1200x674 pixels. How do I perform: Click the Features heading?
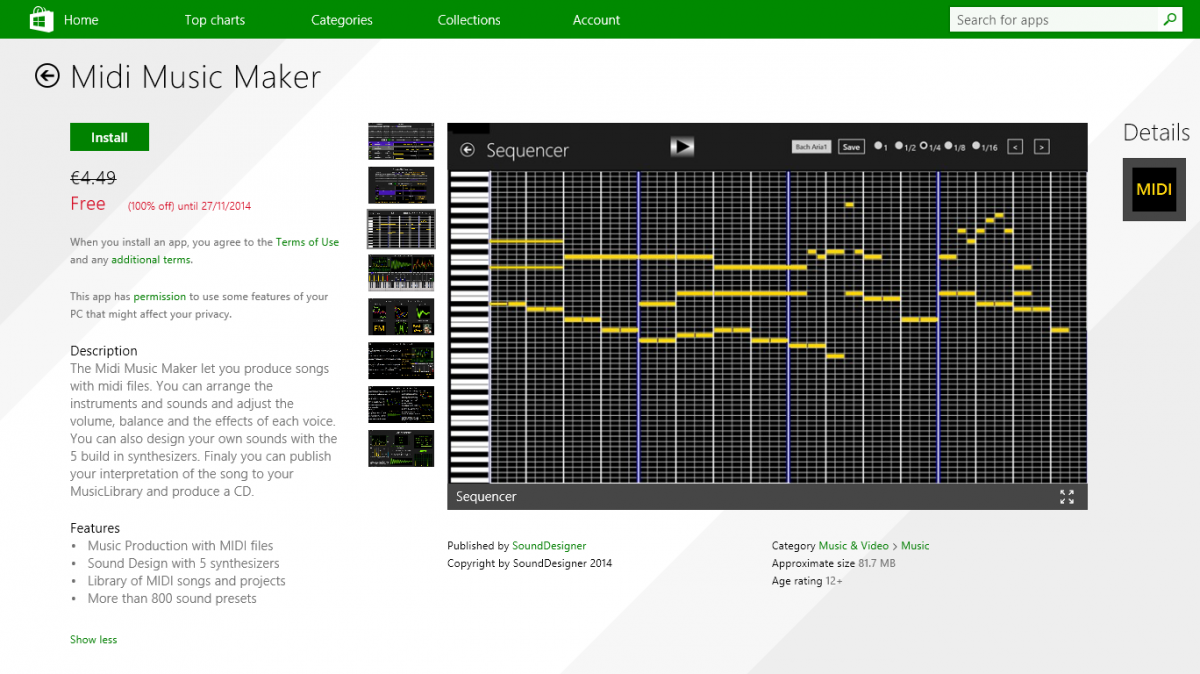pos(95,528)
